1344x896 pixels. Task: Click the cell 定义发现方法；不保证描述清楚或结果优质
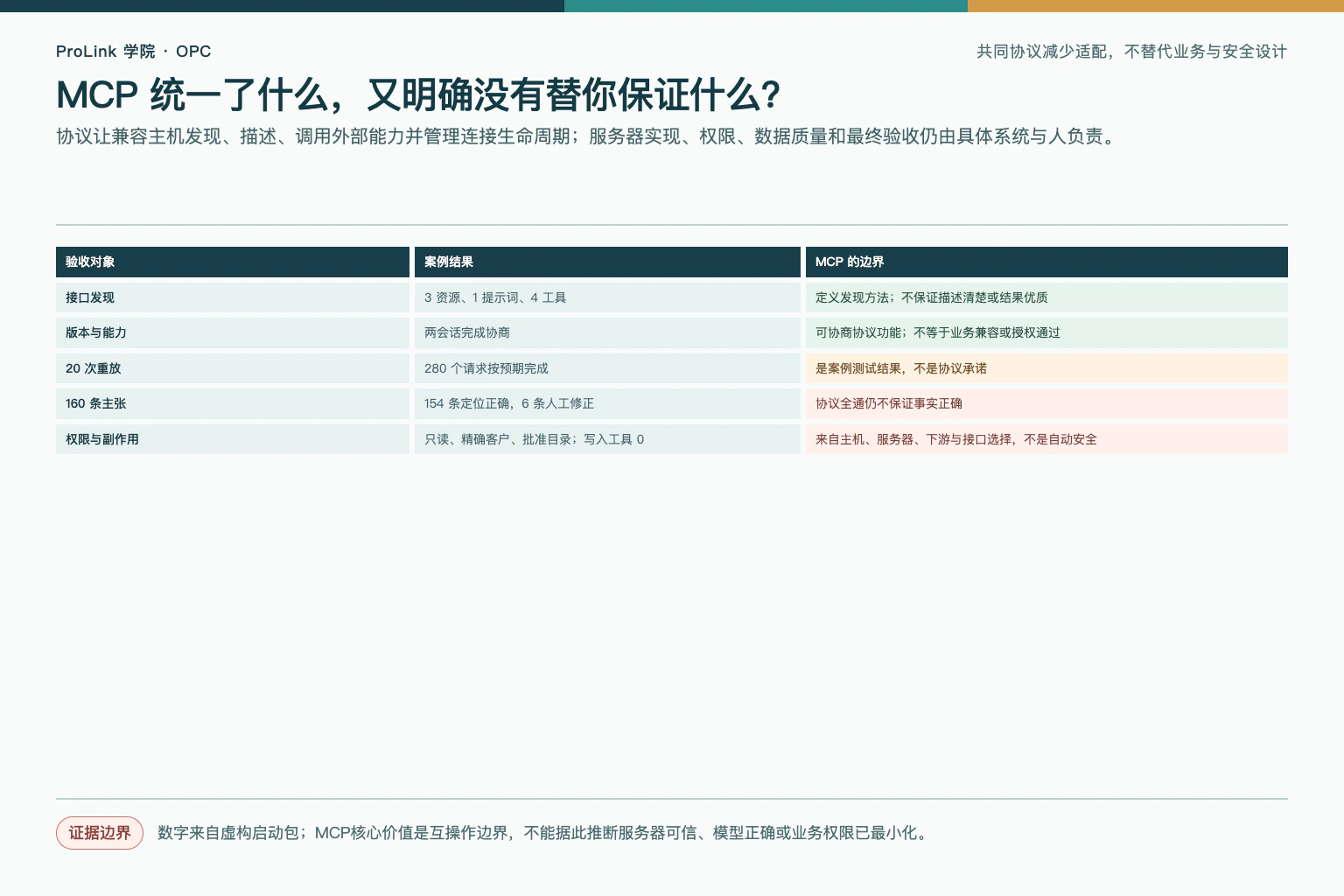click(1046, 297)
